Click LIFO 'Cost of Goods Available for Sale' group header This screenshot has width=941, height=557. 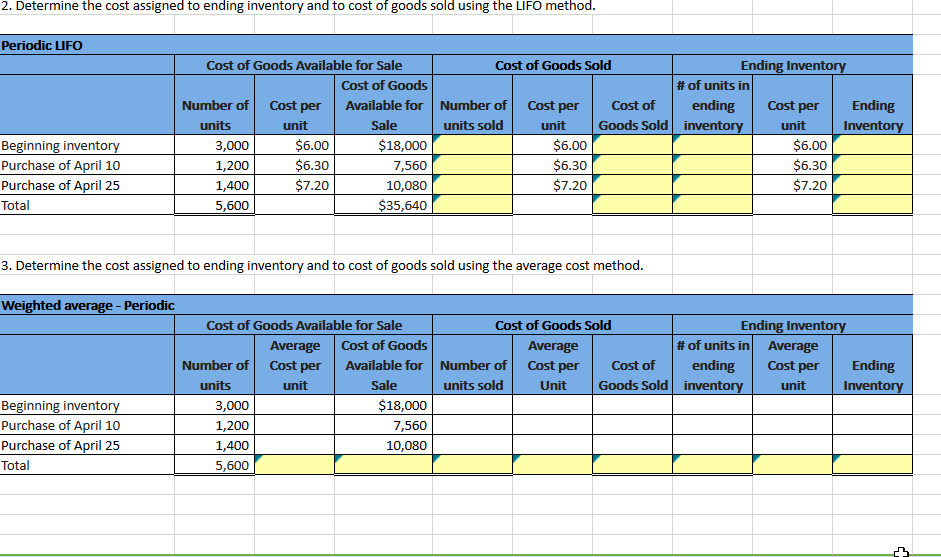tap(304, 65)
